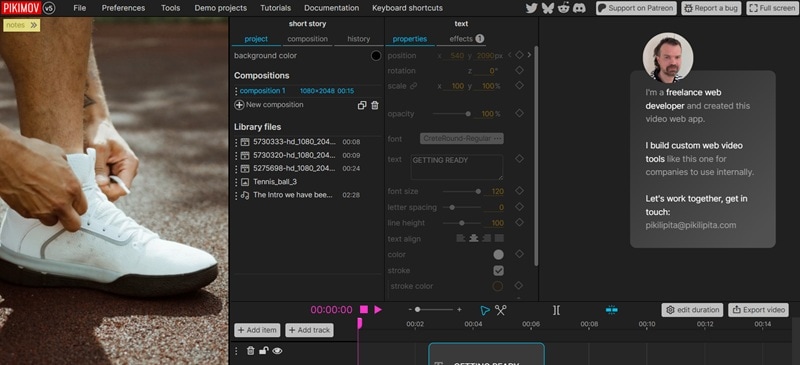This screenshot has width=800, height=365.
Task: Add keyframe for color property
Action: [x=519, y=254]
